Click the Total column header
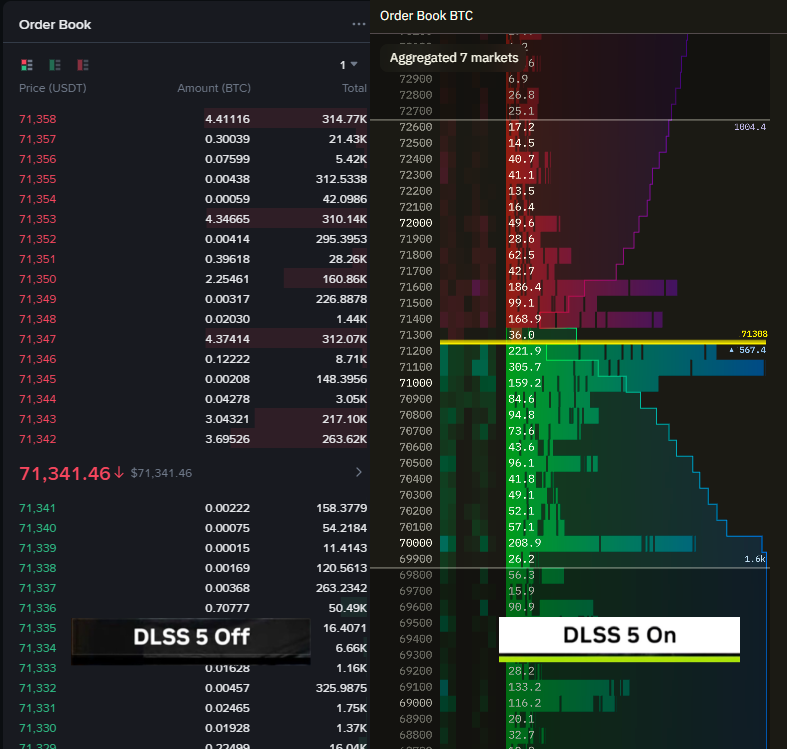 point(354,88)
